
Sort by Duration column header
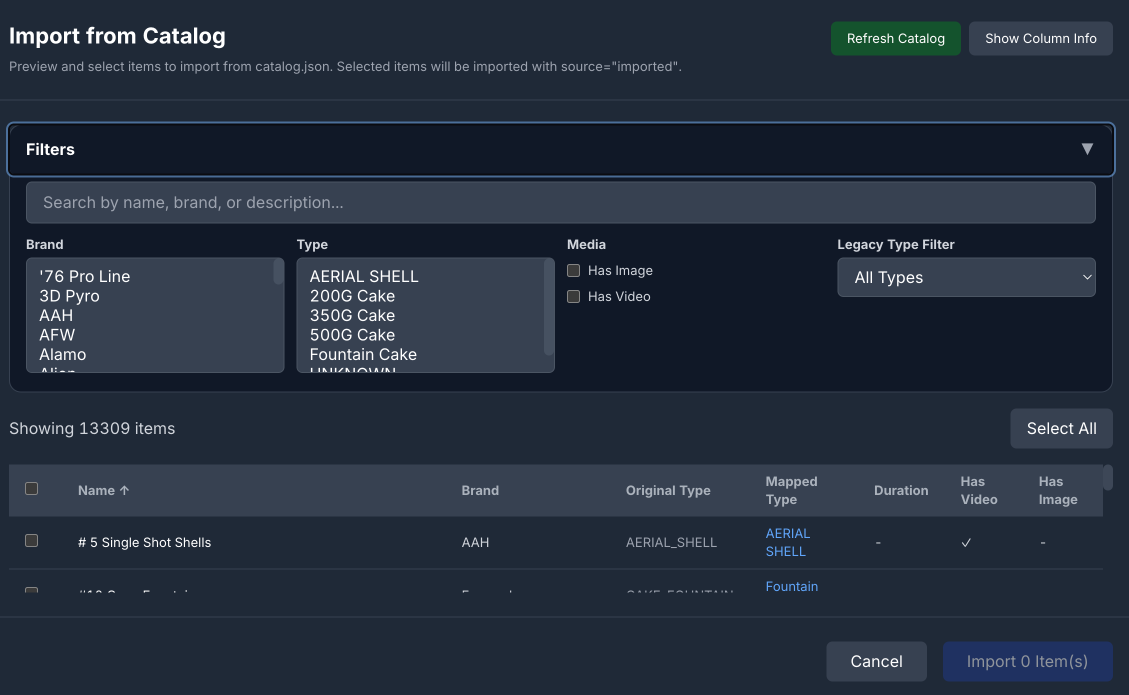coord(901,490)
